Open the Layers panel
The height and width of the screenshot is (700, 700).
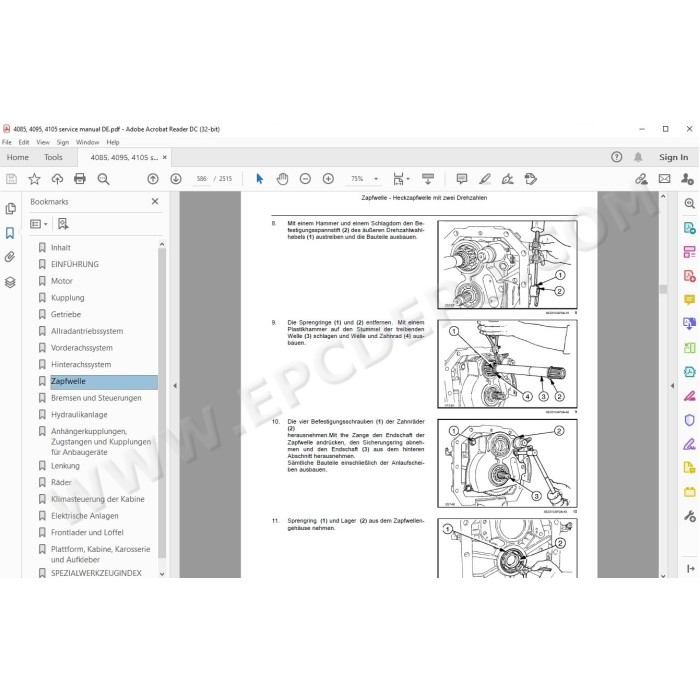pyautogui.click(x=10, y=282)
